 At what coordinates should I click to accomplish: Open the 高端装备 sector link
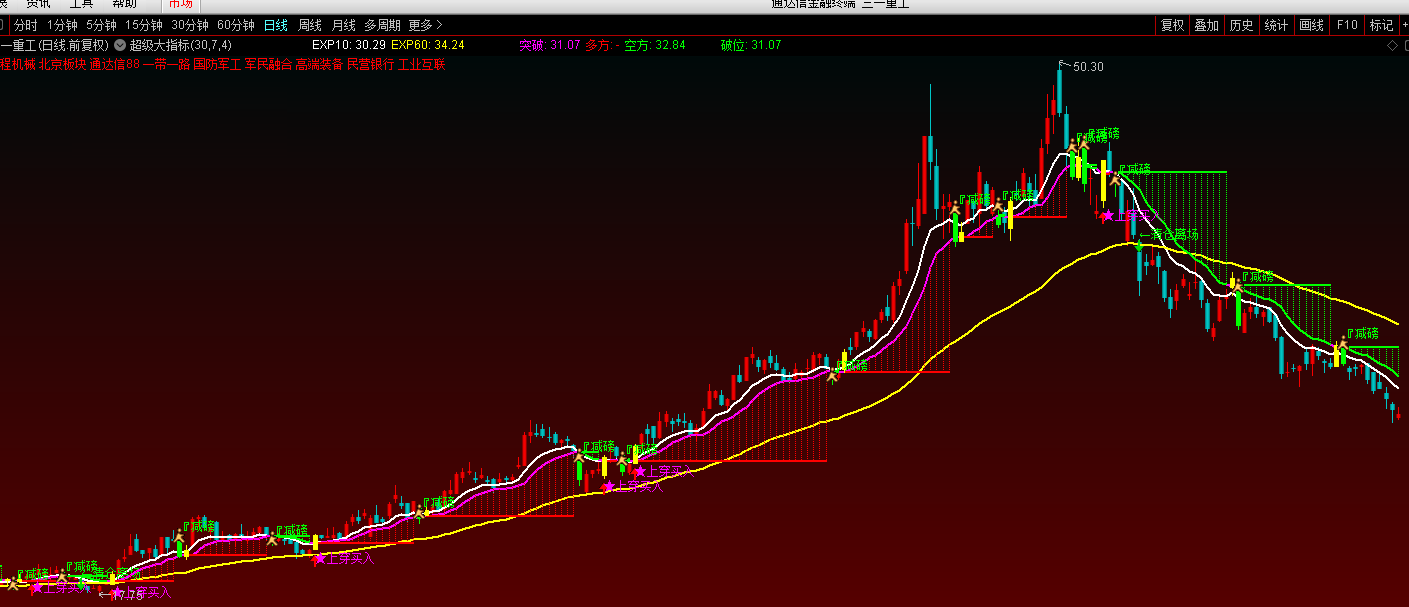(319, 64)
